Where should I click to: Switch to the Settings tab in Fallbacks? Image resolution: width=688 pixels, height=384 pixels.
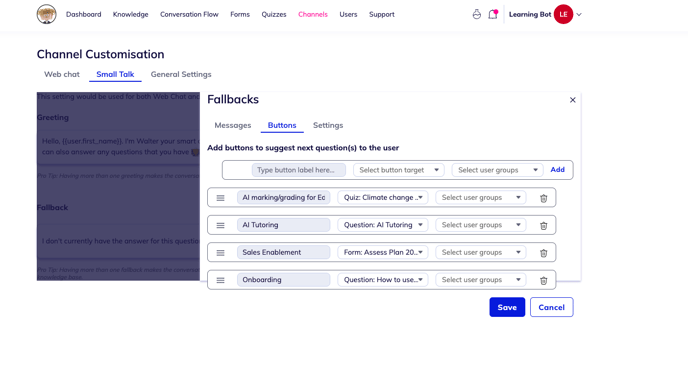[328, 125]
